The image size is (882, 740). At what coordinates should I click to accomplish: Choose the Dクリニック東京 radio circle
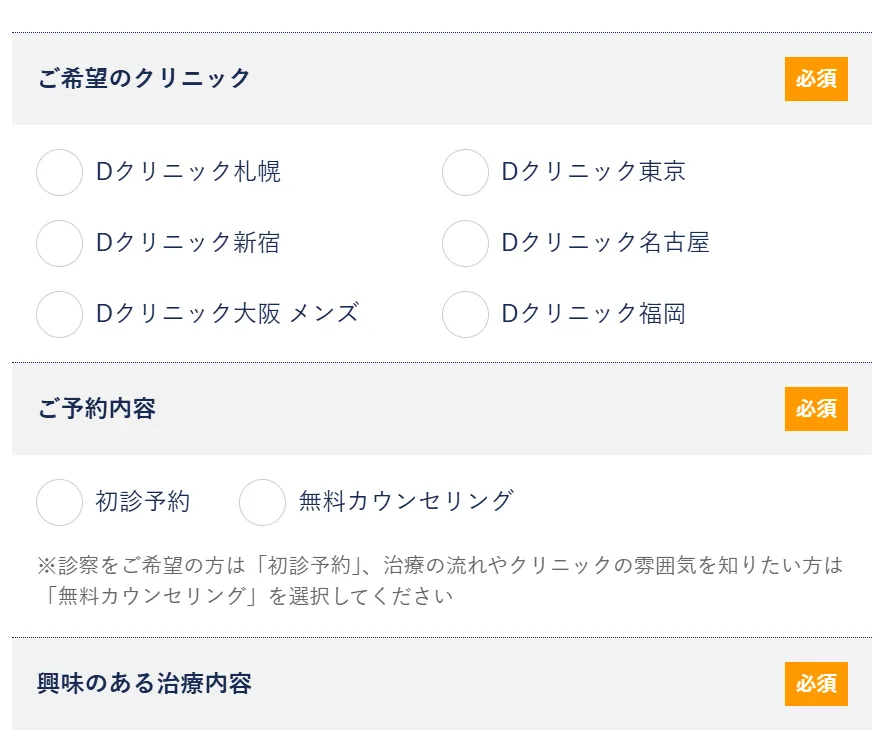465,172
